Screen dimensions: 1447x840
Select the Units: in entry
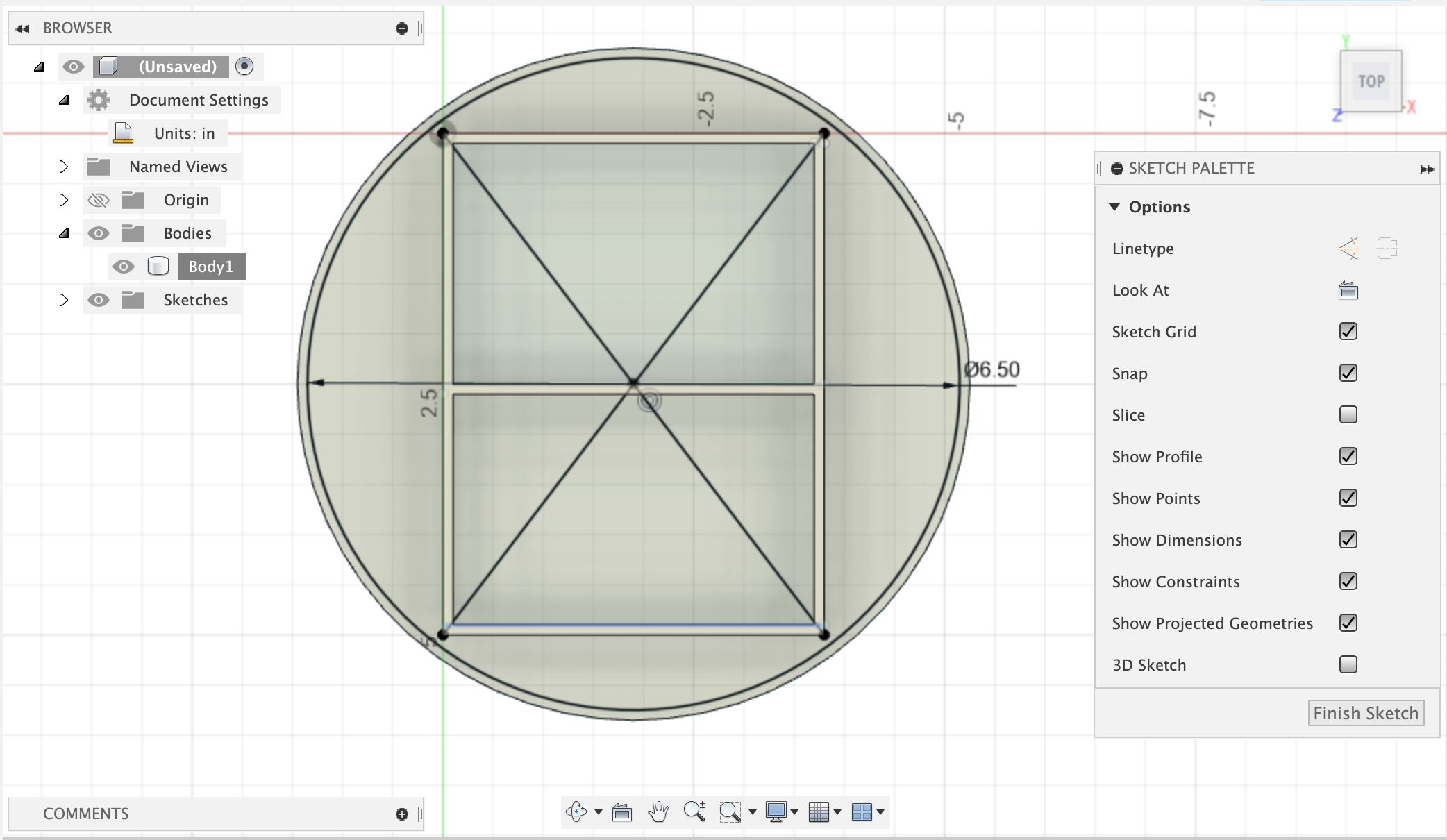tap(185, 133)
